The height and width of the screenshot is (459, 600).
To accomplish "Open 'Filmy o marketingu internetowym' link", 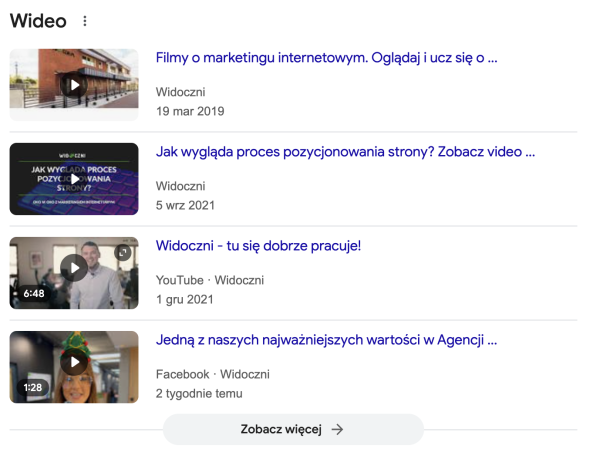I will pyautogui.click(x=326, y=58).
